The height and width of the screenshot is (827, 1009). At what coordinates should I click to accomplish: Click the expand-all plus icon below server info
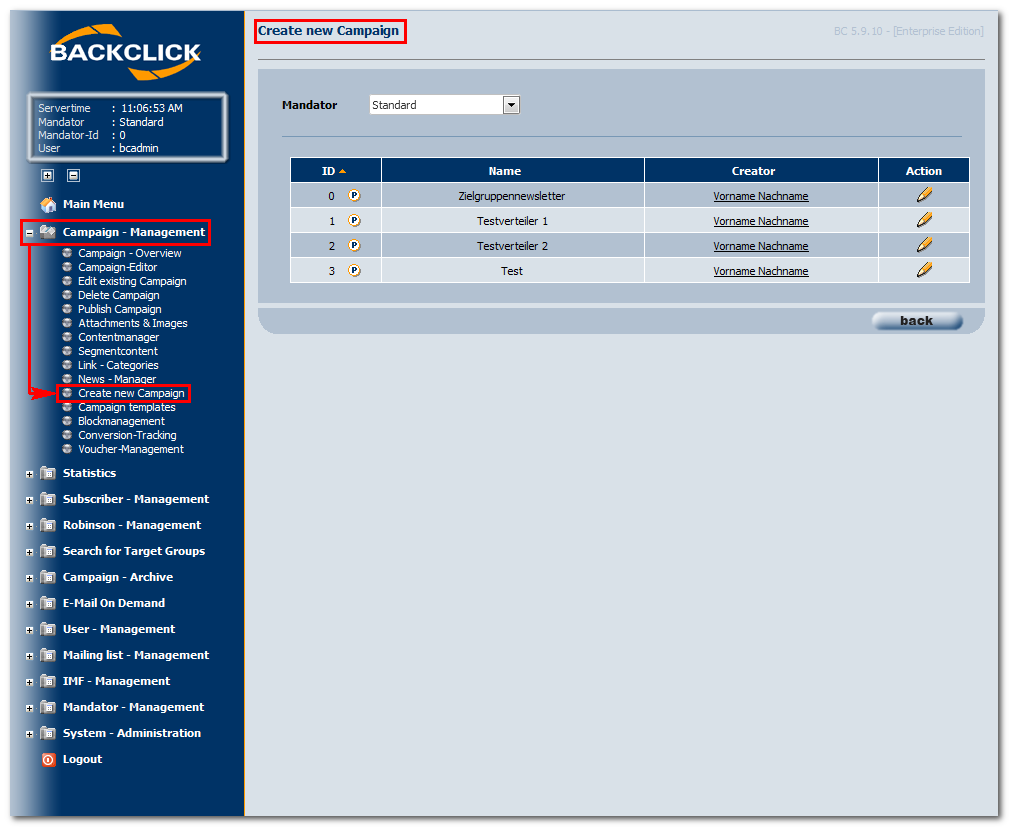click(48, 175)
